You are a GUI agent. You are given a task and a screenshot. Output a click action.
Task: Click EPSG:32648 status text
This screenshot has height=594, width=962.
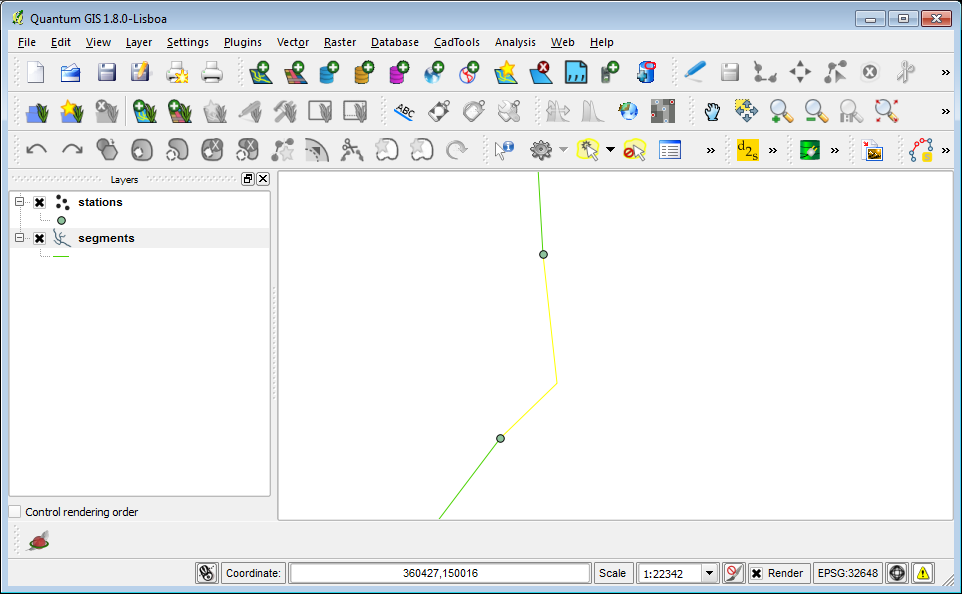tap(847, 573)
